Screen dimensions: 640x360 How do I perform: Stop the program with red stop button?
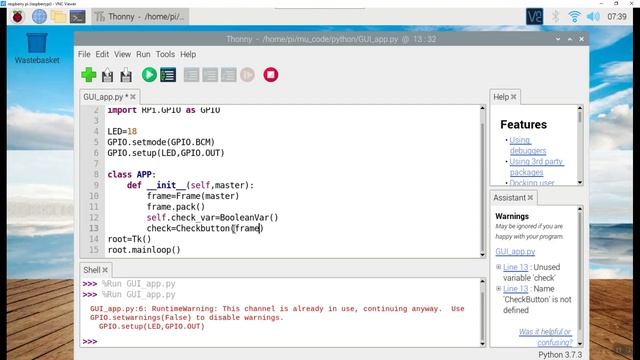271,75
